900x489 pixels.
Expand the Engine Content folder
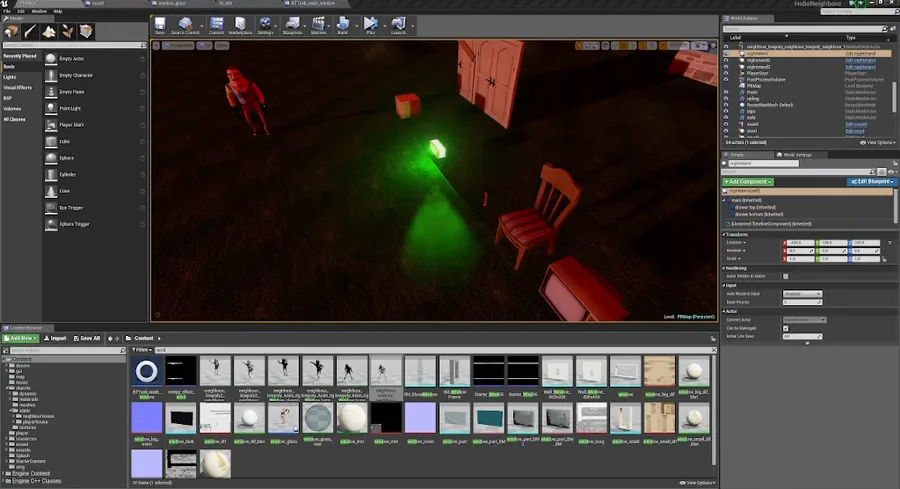3,474
